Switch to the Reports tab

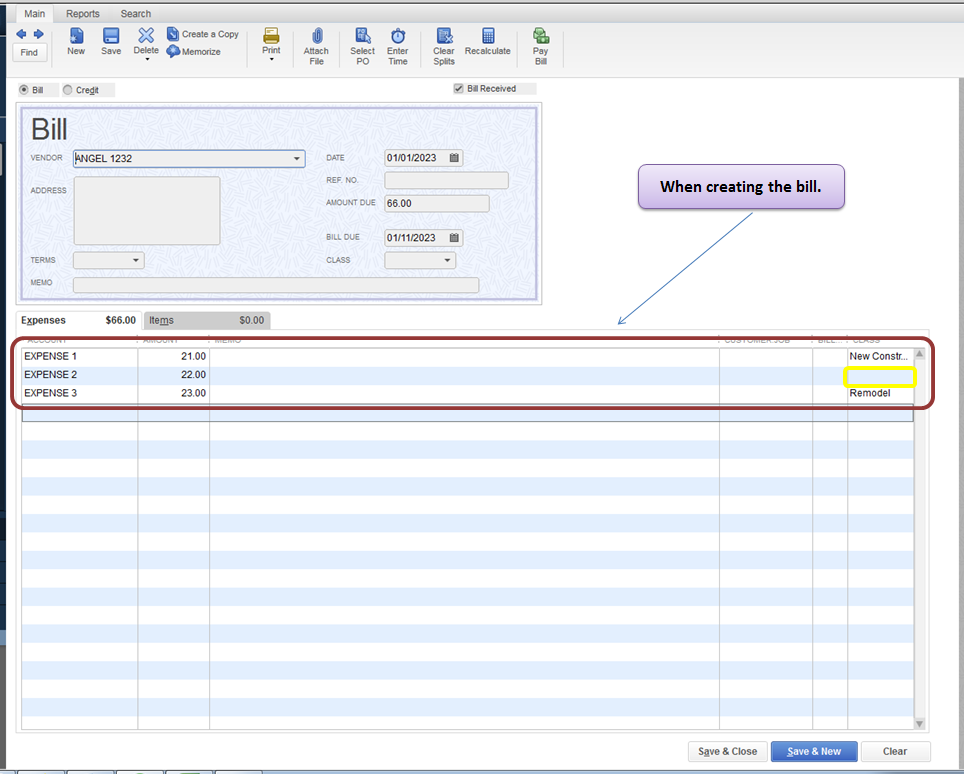point(83,14)
